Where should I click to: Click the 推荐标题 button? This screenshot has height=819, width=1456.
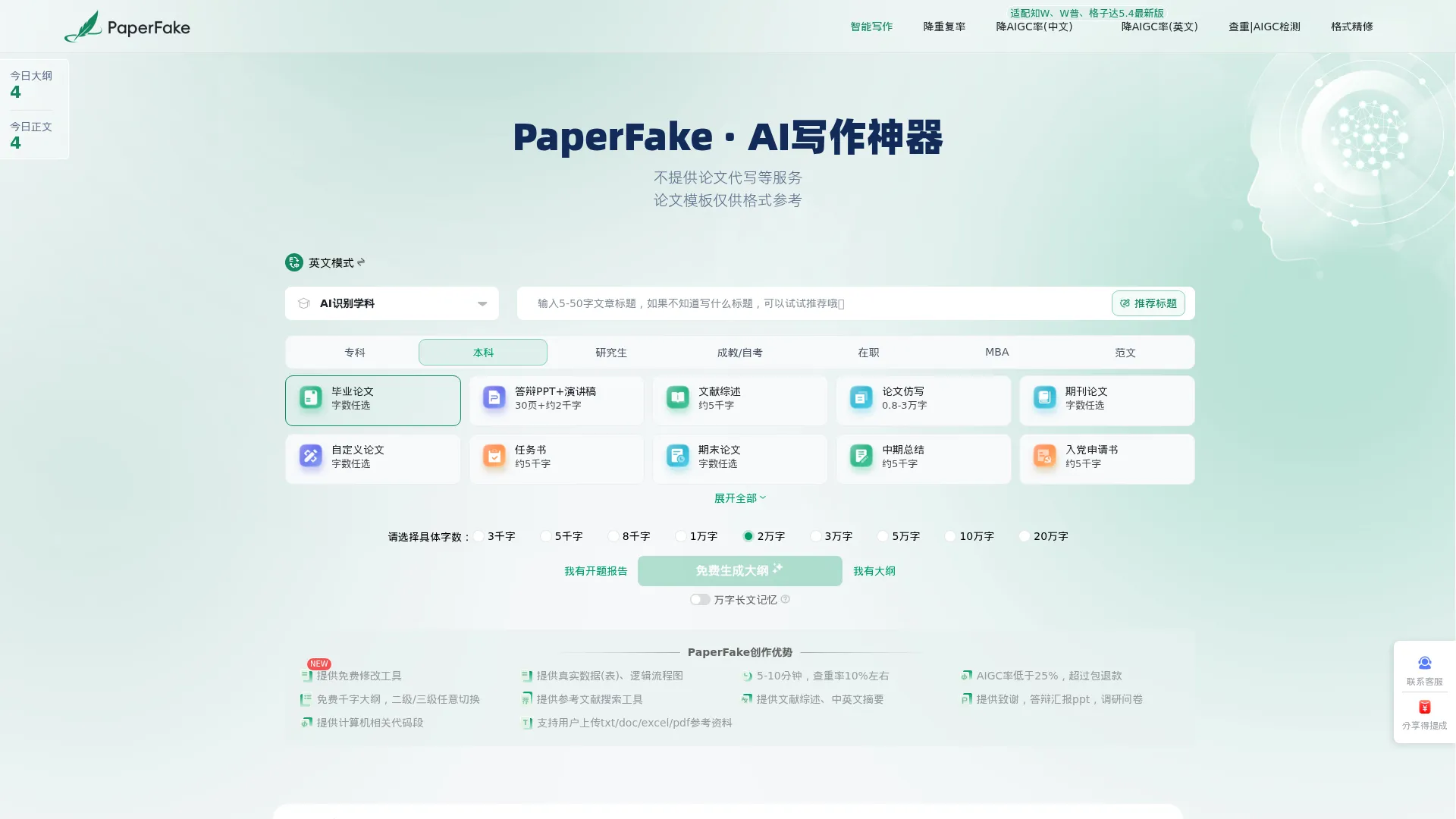[1148, 303]
